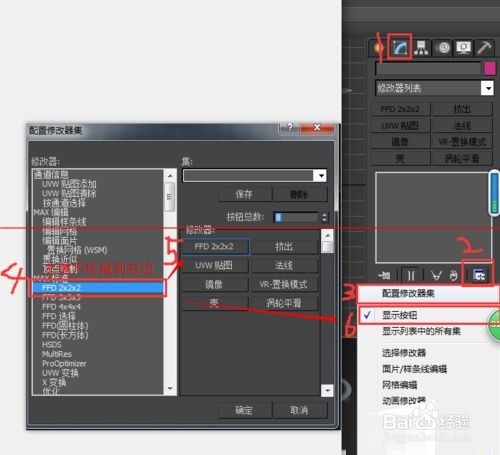Click 确定 to confirm the dialog
The height and width of the screenshot is (455, 500).
[244, 410]
